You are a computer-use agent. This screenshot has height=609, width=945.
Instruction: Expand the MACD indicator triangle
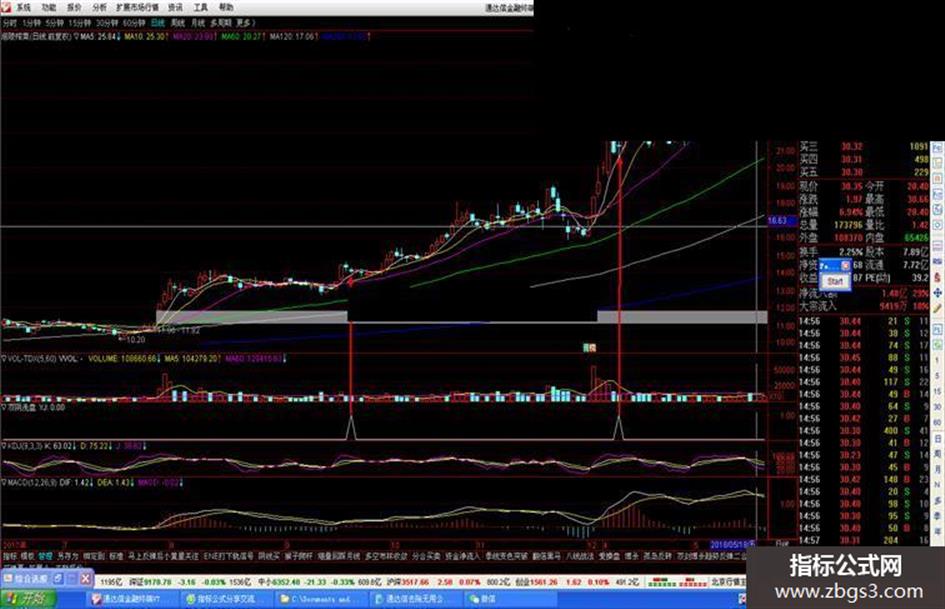click(4, 483)
